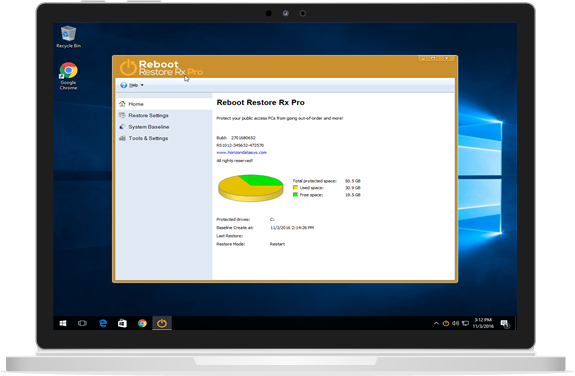This screenshot has height=376, width=575.
Task: Open Task View on the taskbar
Action: (83, 323)
